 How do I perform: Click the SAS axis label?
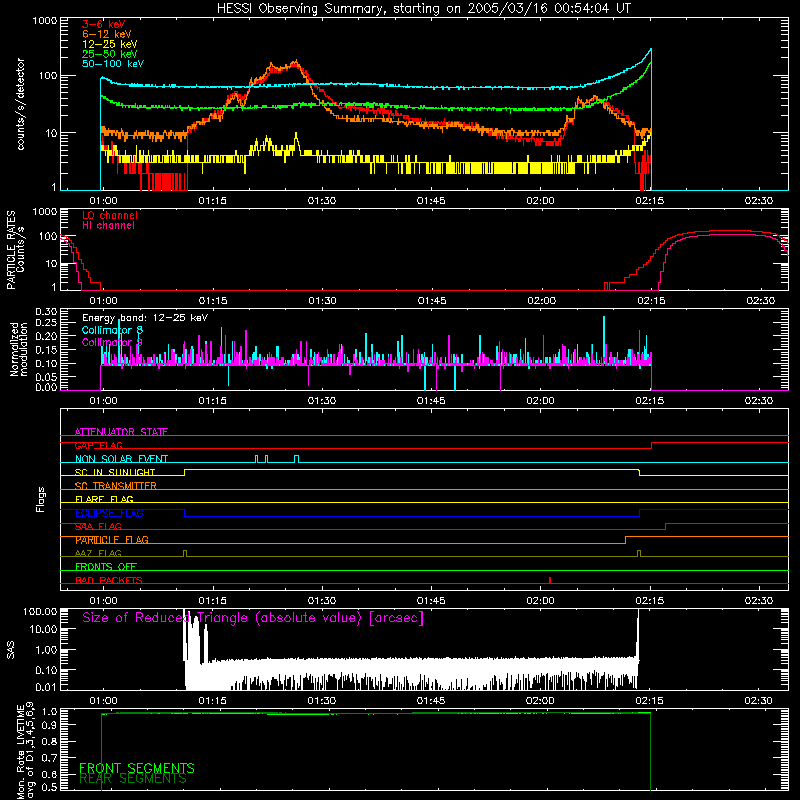[11, 650]
